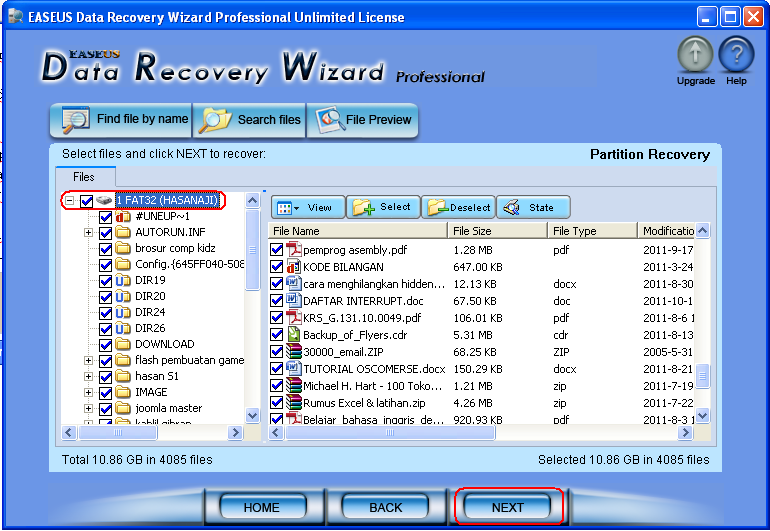
Task: Open Help with the question mark icon
Action: 736,54
